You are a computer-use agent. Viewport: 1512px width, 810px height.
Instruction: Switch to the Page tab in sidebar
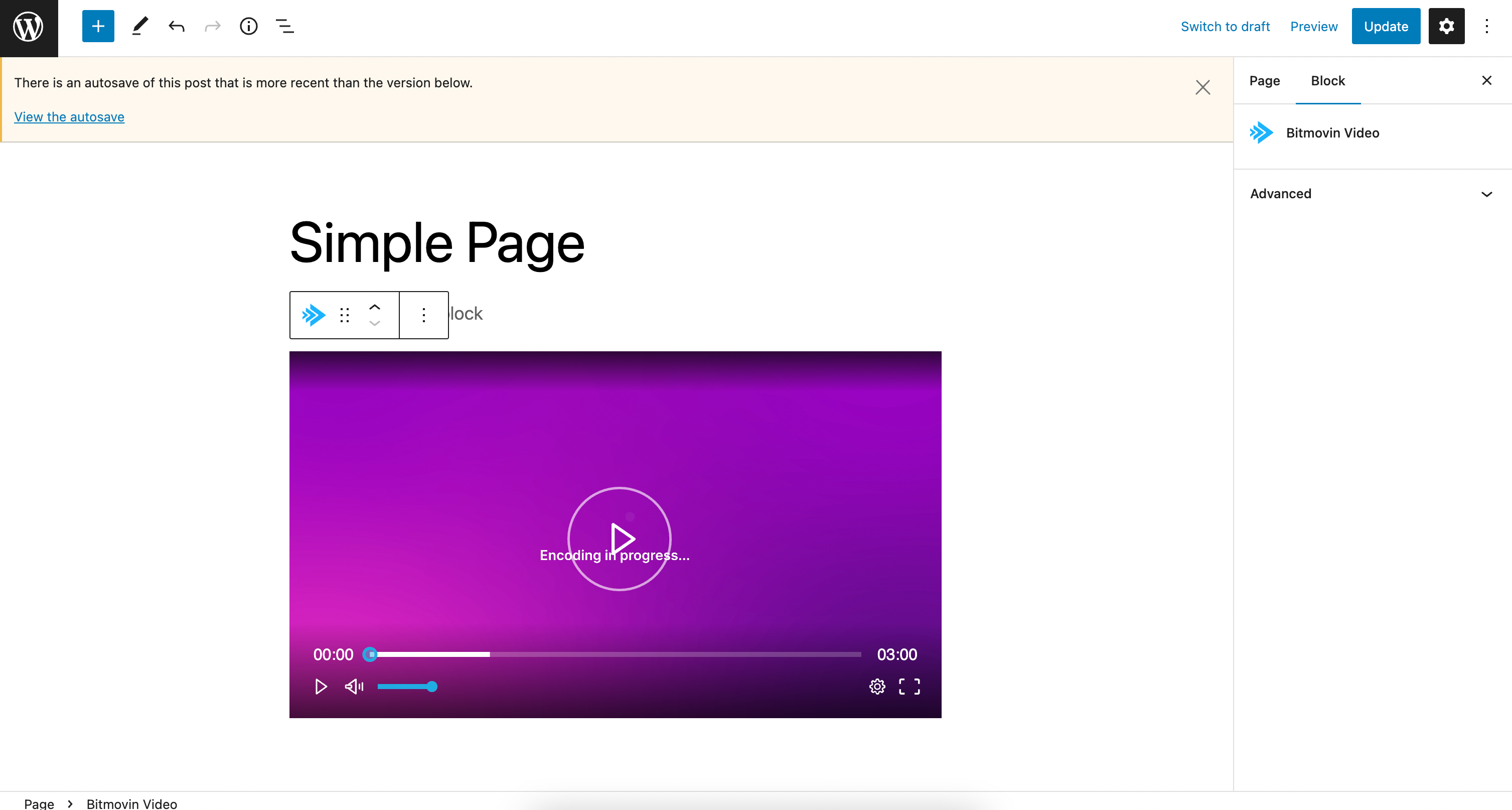click(x=1264, y=81)
